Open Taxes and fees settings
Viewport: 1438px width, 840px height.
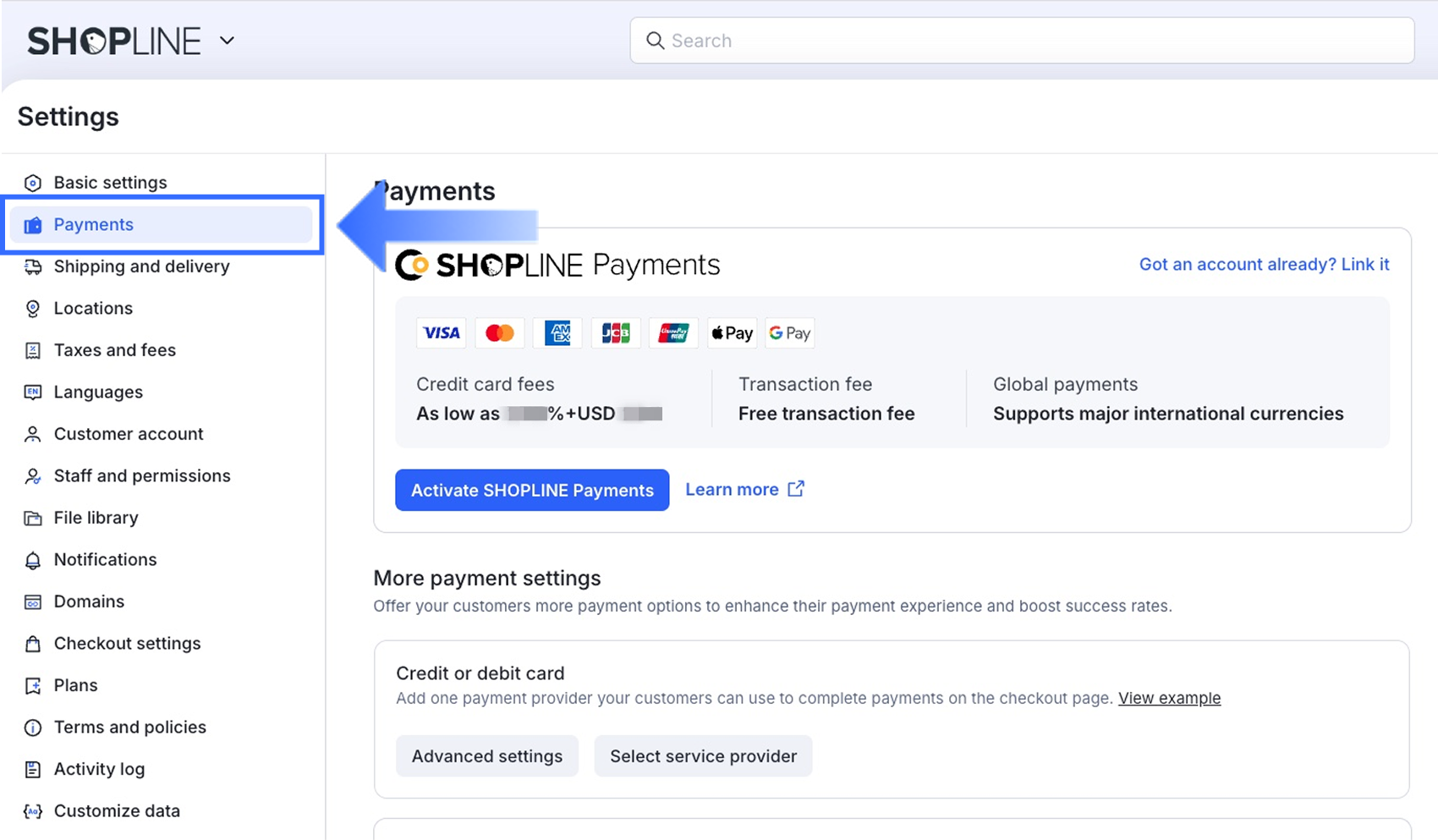(115, 350)
